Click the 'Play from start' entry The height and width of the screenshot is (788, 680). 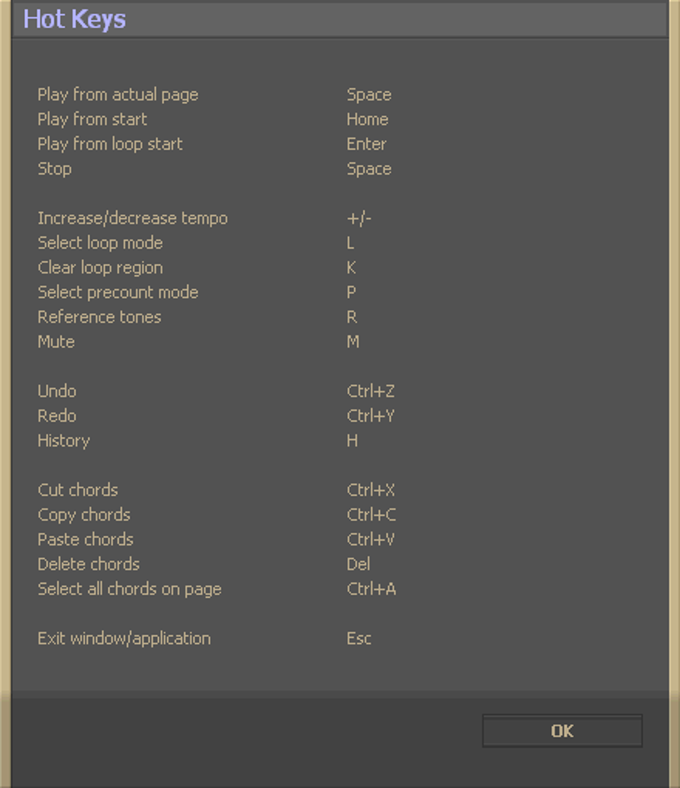[92, 119]
